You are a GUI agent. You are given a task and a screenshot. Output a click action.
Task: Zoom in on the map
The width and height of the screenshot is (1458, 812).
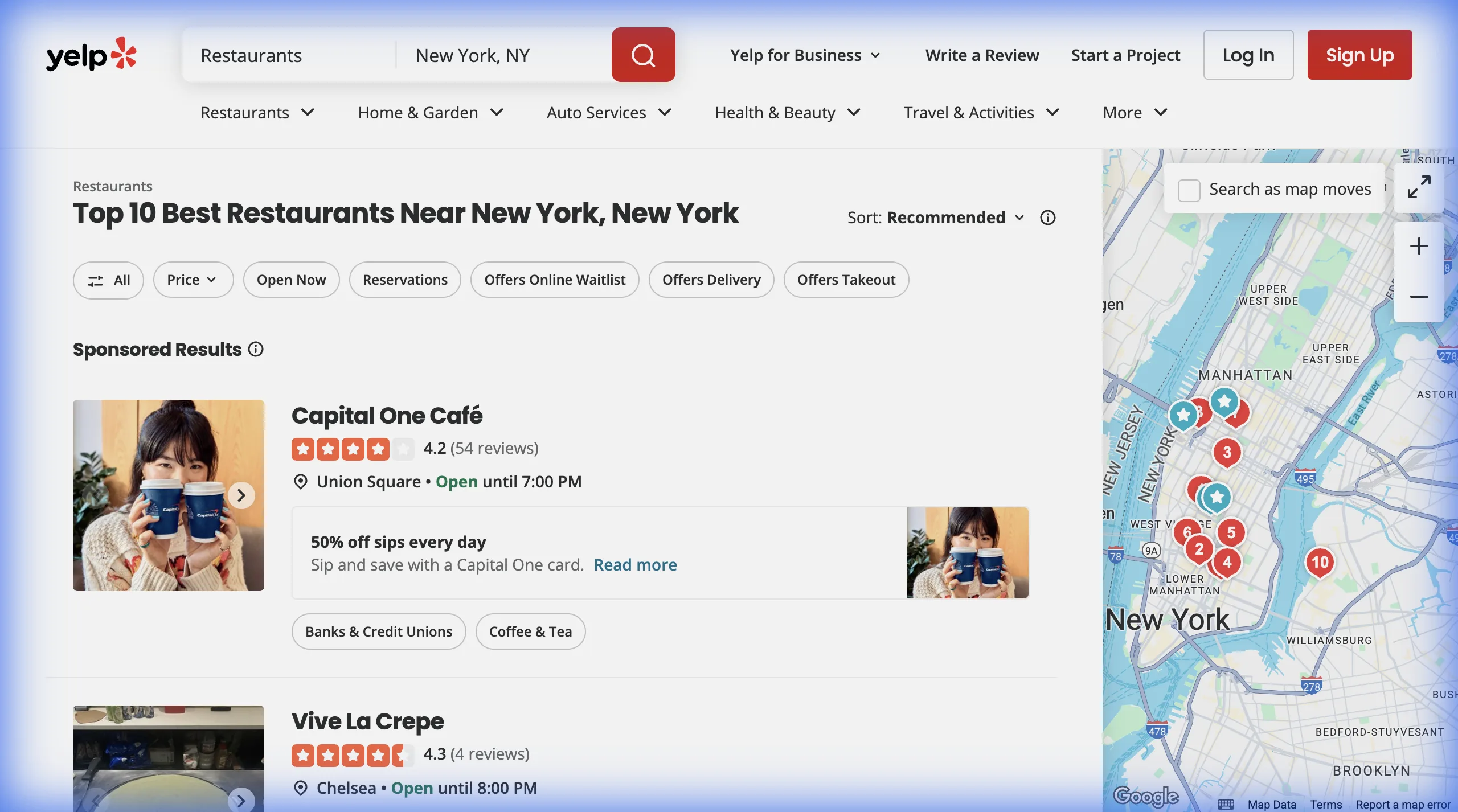point(1419,247)
